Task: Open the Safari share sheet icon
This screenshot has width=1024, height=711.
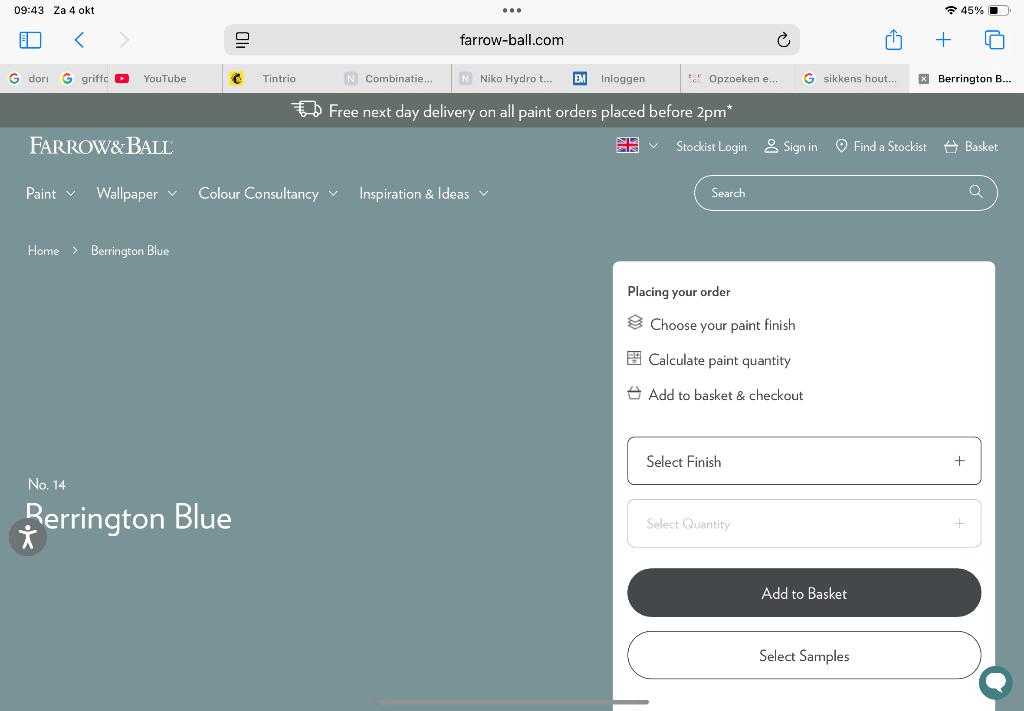Action: 893,40
